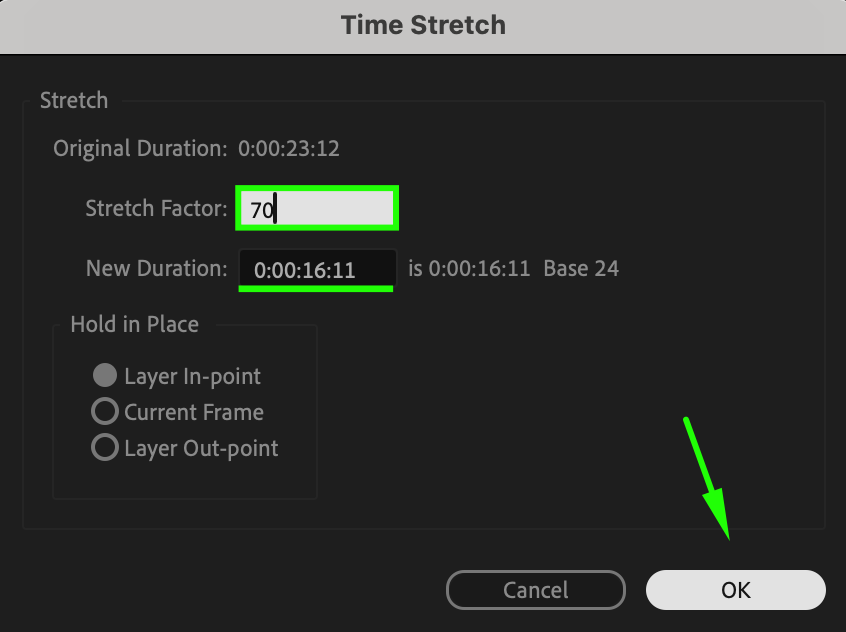Click the Stretch Factor input field

(317, 209)
